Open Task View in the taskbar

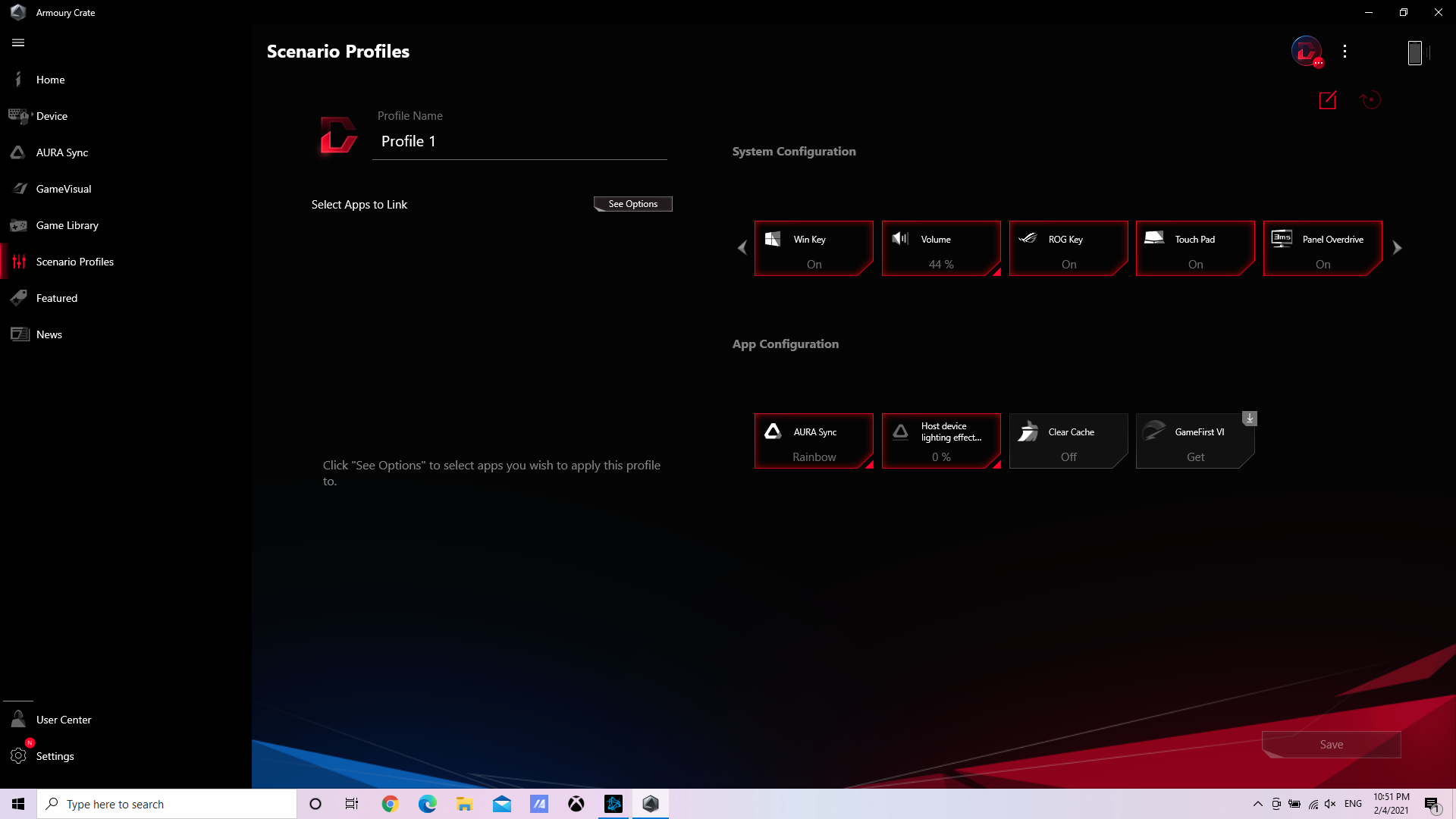click(352, 804)
